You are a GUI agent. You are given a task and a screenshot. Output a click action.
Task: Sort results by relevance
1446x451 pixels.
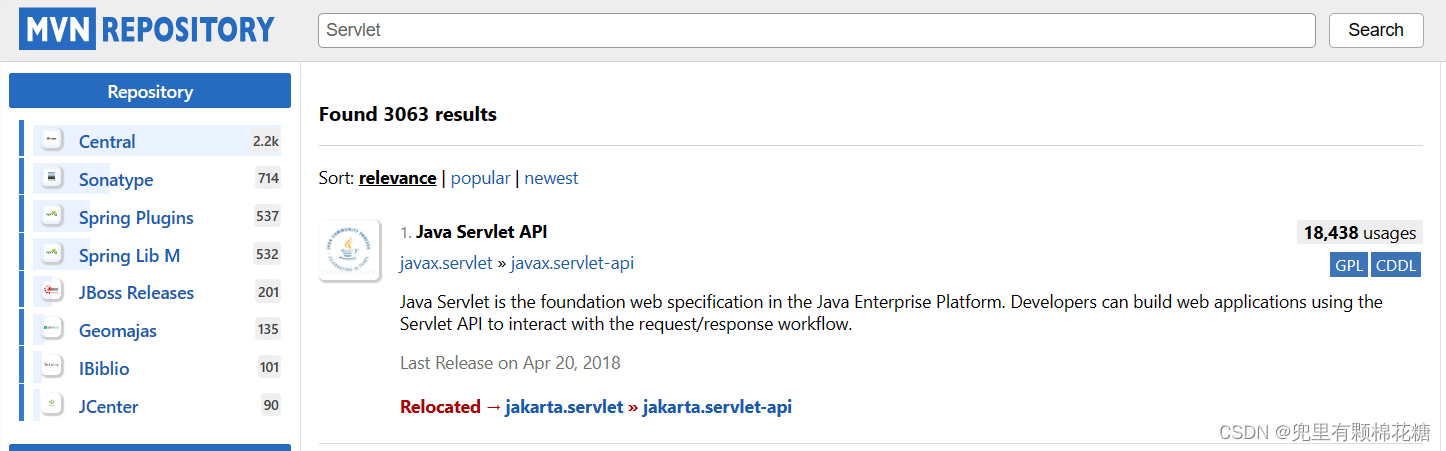click(397, 178)
